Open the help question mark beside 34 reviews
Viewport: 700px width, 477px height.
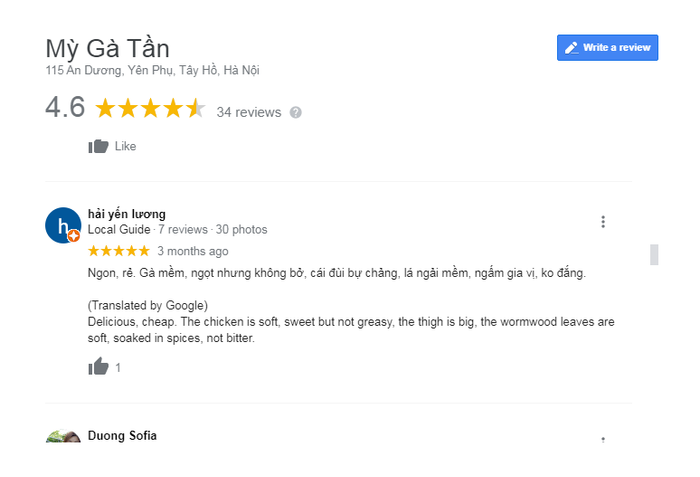pos(296,113)
